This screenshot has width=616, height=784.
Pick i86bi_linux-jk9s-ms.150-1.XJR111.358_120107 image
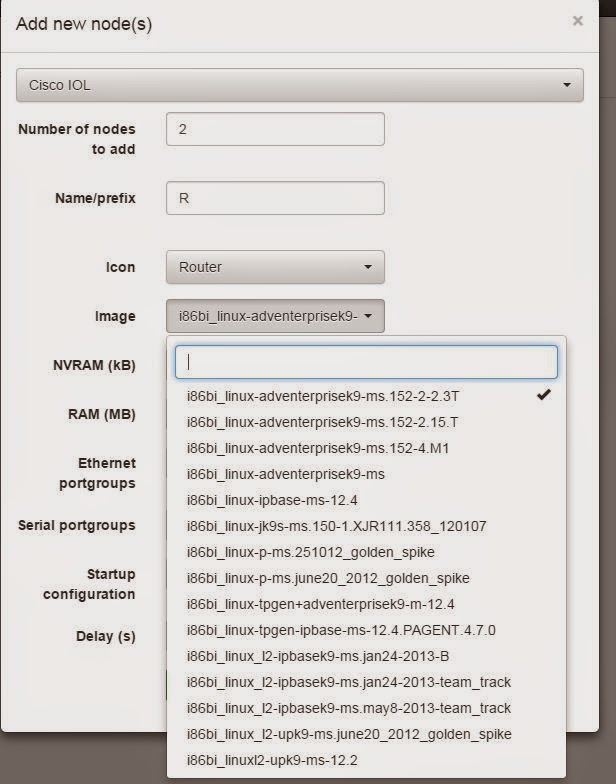[366, 526]
